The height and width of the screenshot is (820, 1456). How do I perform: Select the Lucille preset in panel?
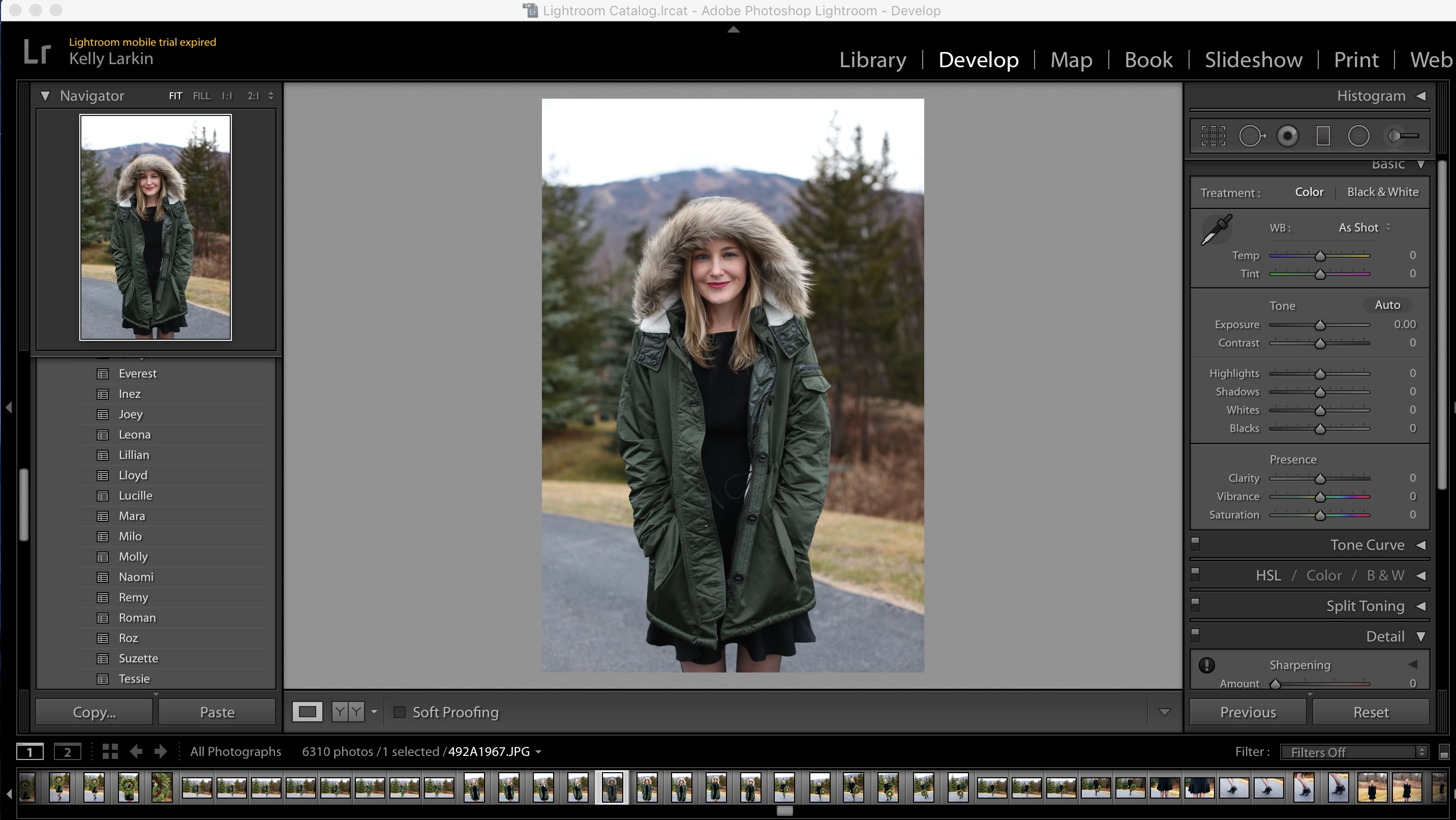pos(136,494)
